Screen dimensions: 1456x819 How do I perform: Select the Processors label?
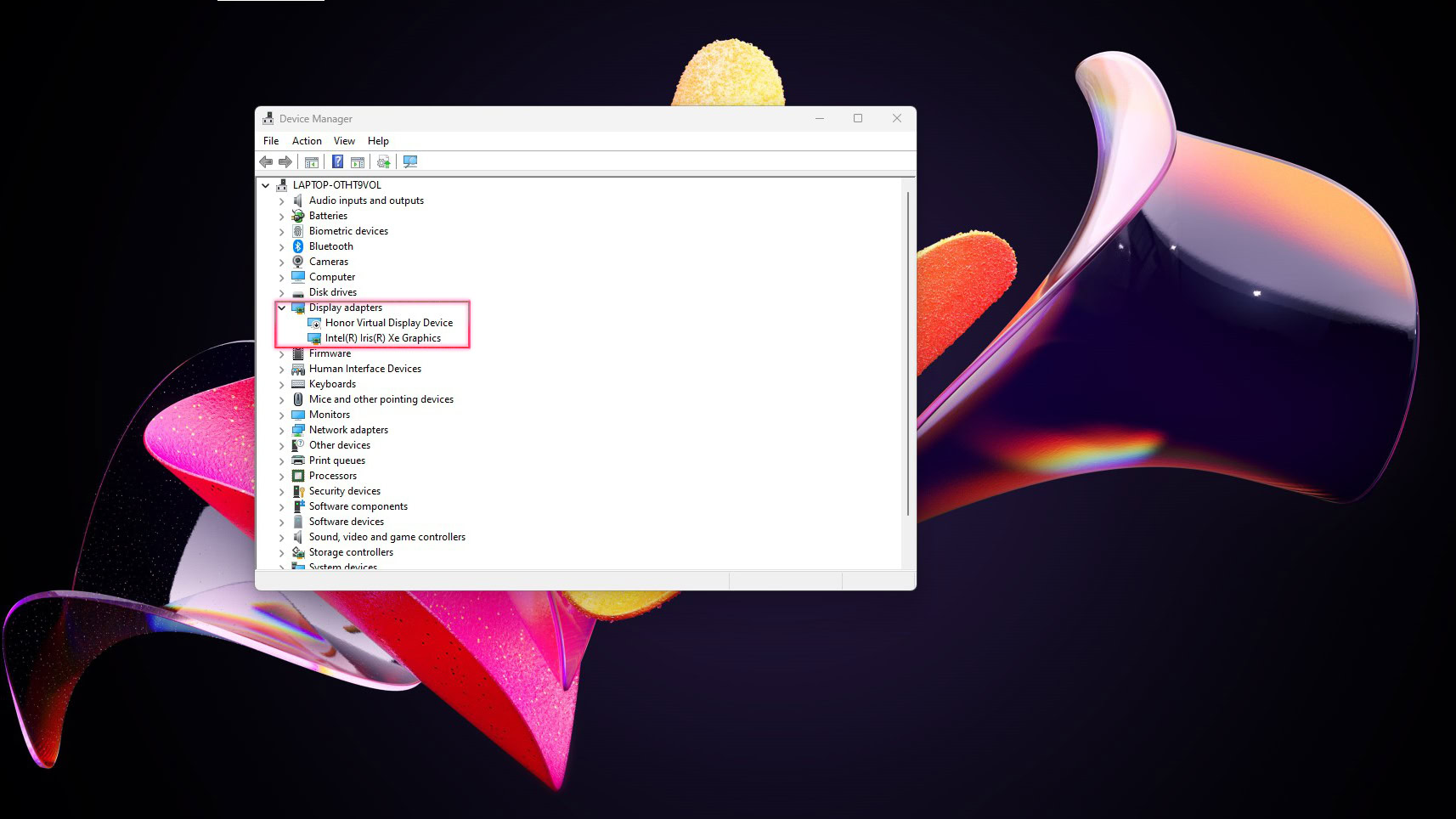pyautogui.click(x=333, y=476)
